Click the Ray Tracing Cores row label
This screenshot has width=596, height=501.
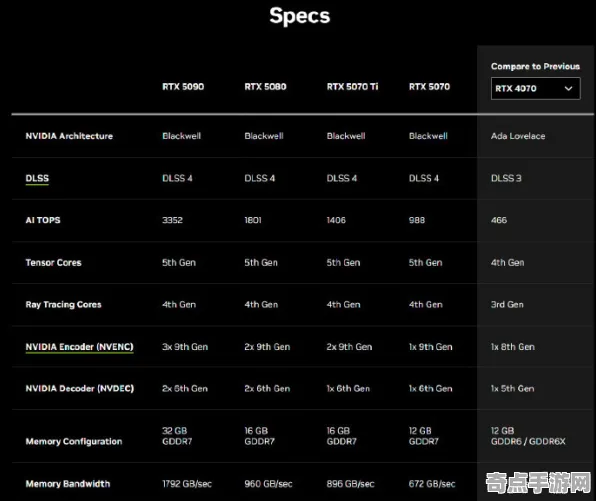[x=63, y=304]
